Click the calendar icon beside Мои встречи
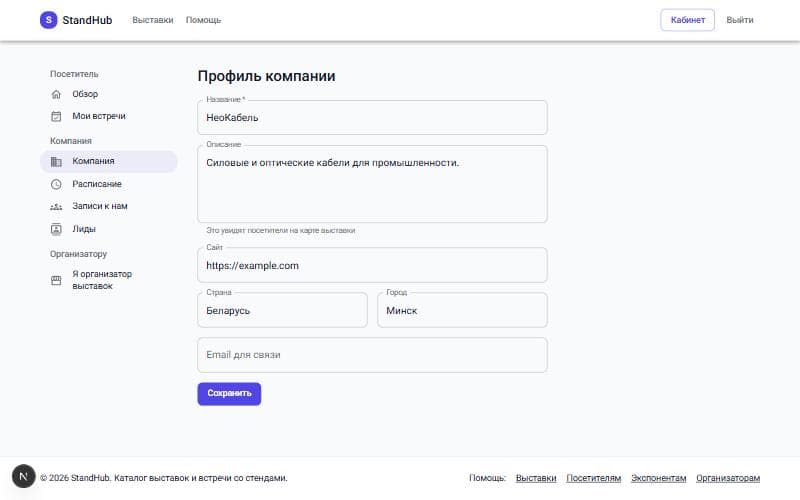Image resolution: width=800 pixels, height=500 pixels. pos(56,116)
